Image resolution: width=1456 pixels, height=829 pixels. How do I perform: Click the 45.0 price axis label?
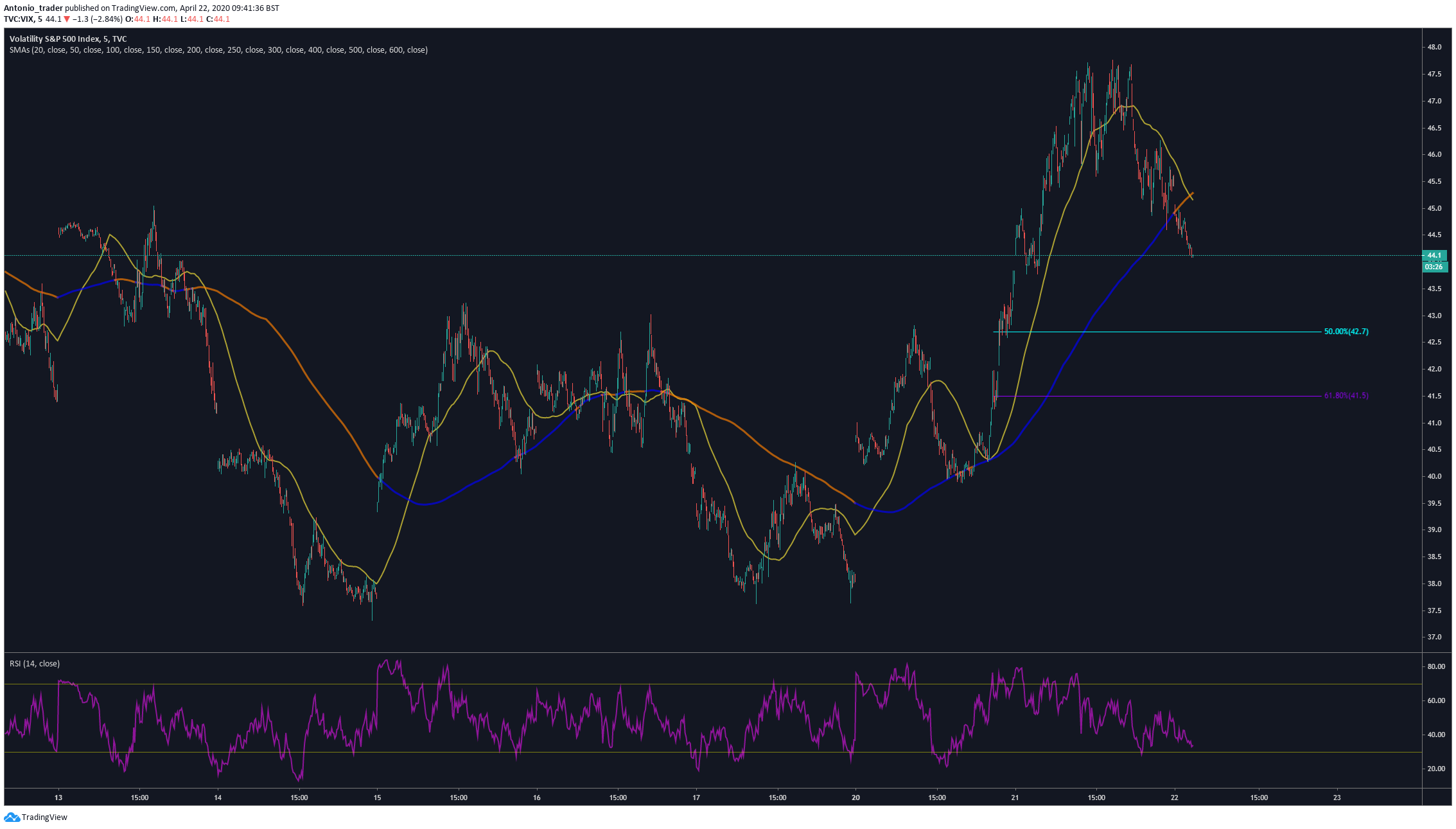click(1434, 208)
